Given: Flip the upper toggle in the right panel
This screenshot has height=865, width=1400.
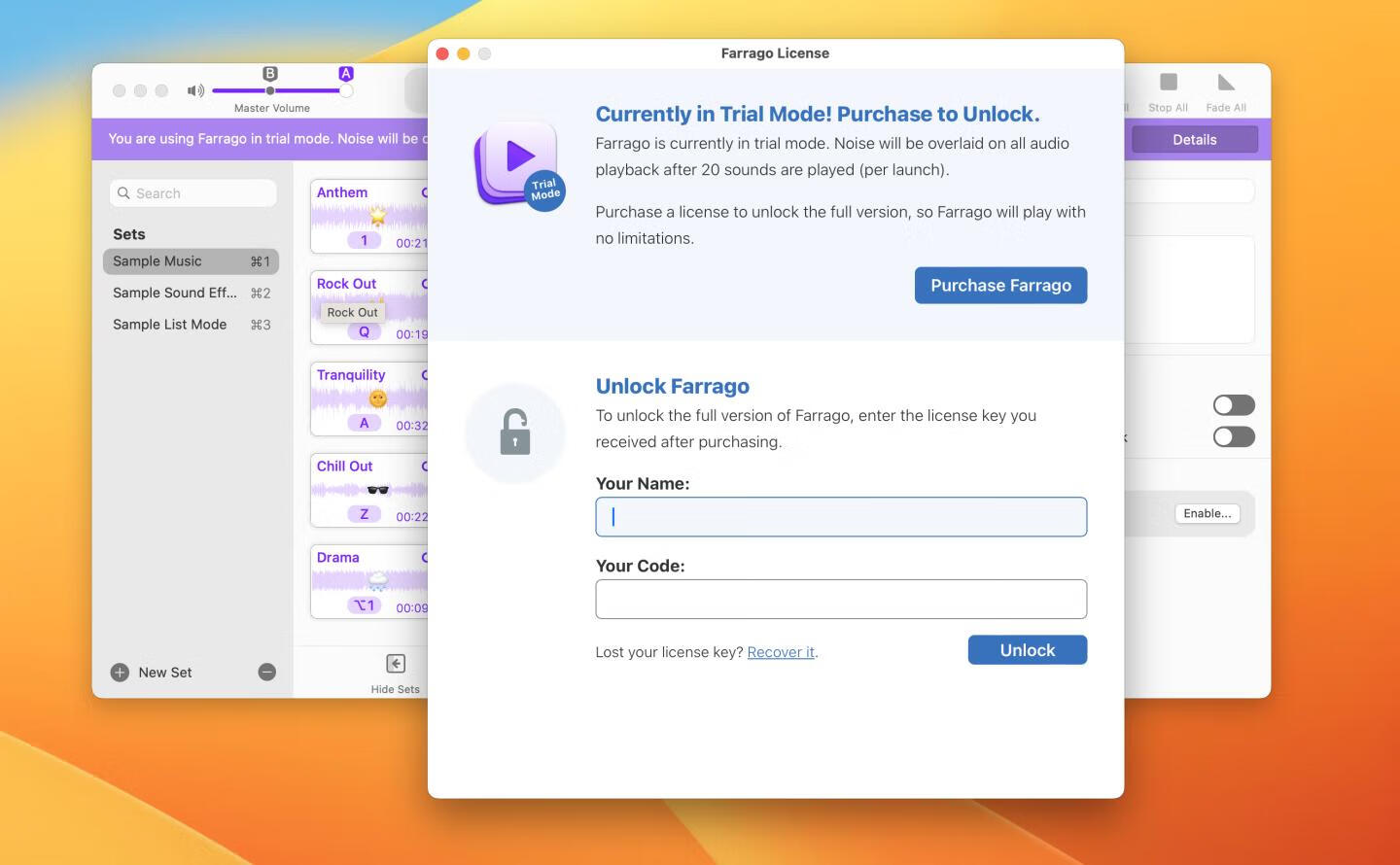Looking at the screenshot, I should coord(1233,404).
